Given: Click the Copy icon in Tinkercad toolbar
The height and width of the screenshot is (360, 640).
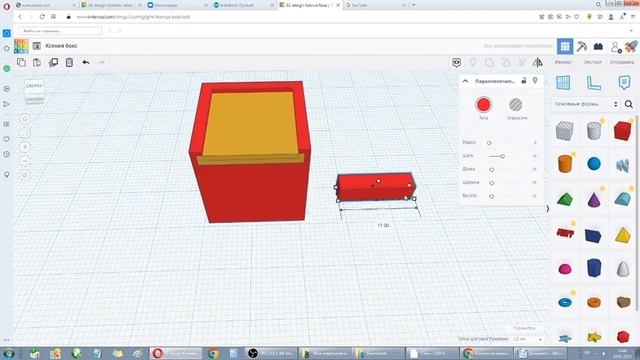Looking at the screenshot, I should click(21, 62).
